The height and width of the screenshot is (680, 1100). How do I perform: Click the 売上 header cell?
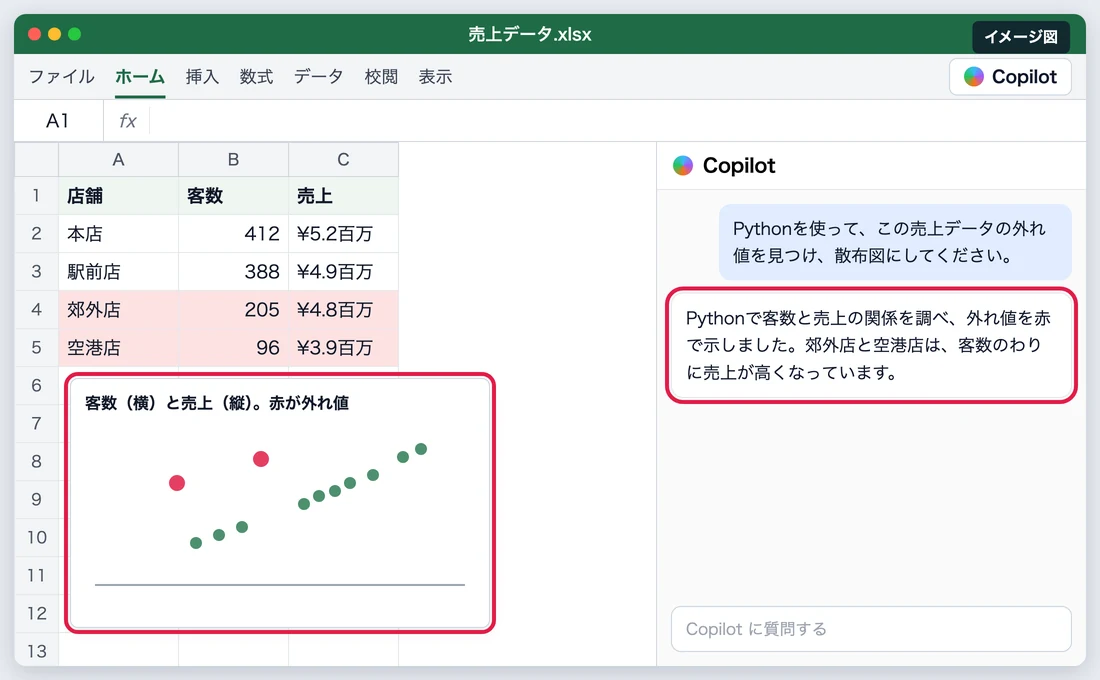tap(343, 195)
